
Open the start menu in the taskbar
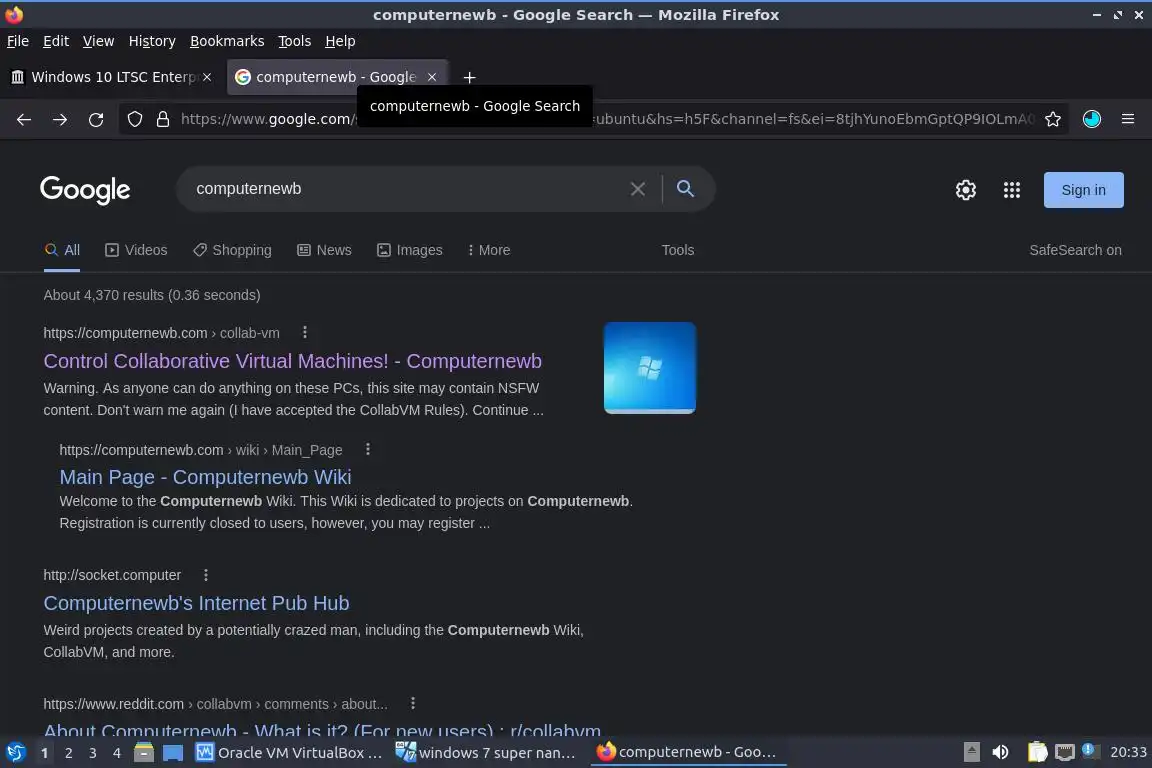[15, 752]
